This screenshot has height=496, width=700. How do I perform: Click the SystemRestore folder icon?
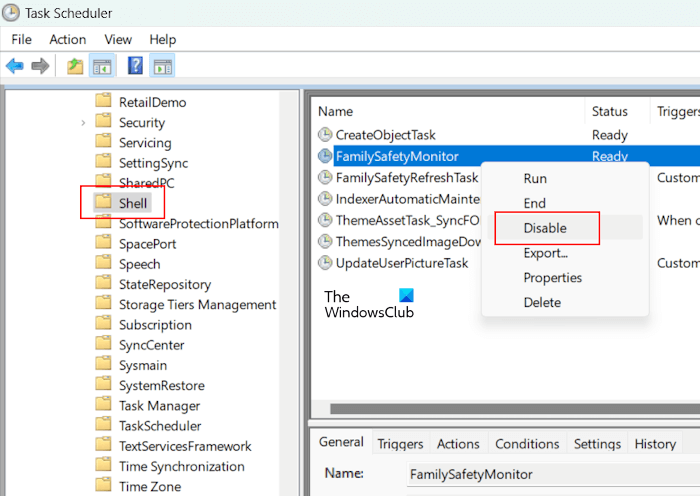click(x=104, y=384)
